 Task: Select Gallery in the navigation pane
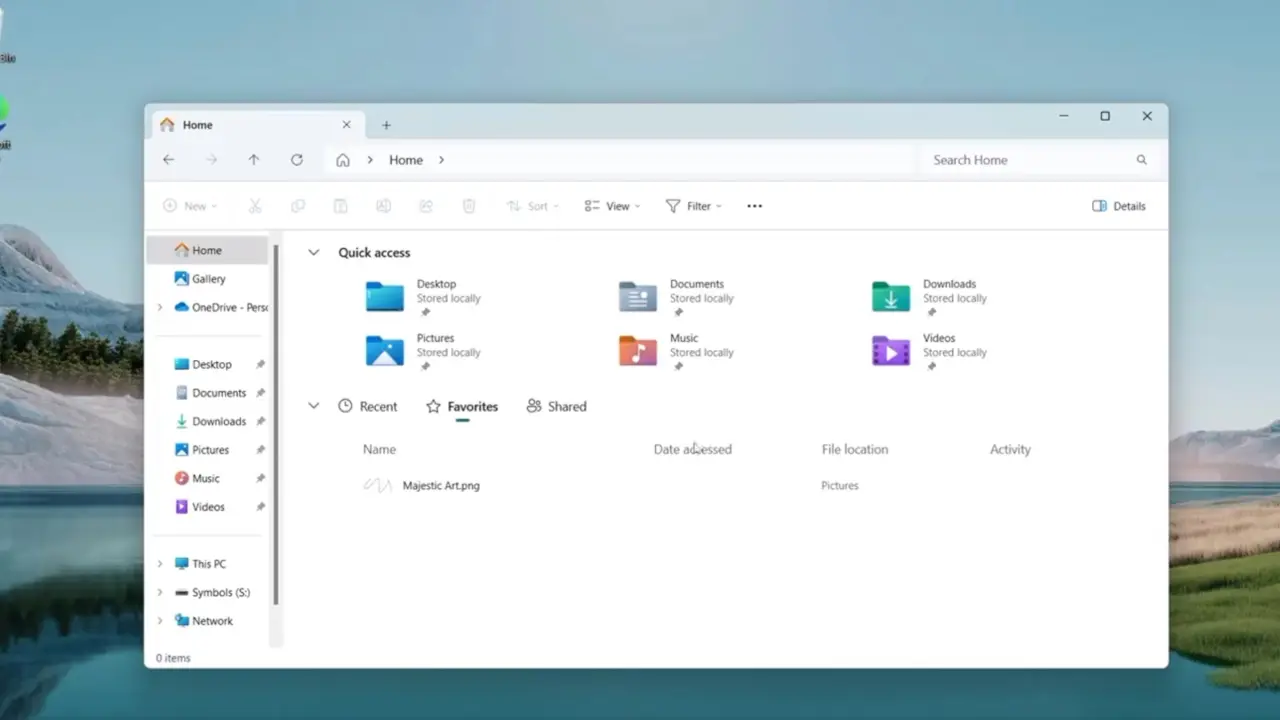point(208,279)
